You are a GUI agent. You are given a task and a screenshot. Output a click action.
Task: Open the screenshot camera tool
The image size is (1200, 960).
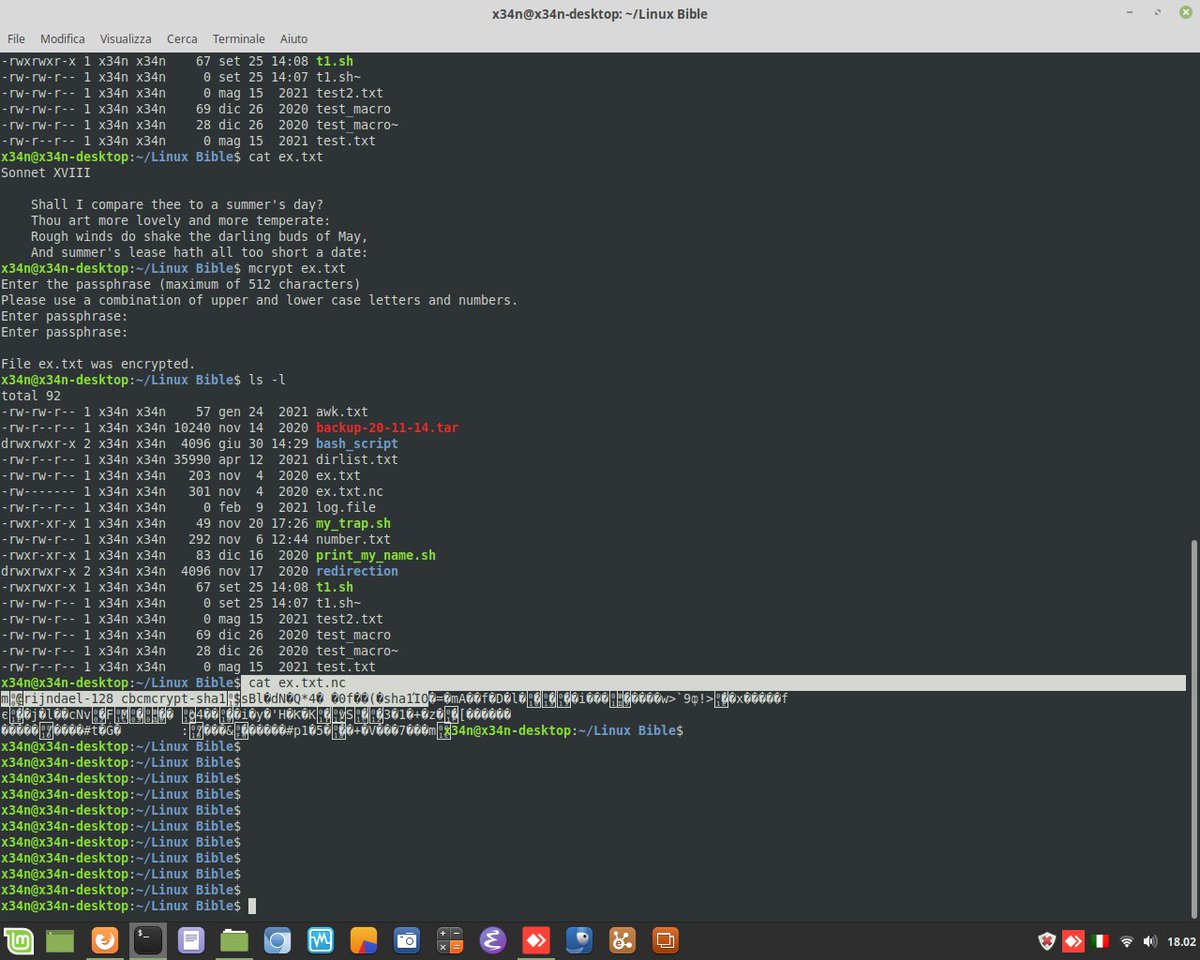(406, 940)
